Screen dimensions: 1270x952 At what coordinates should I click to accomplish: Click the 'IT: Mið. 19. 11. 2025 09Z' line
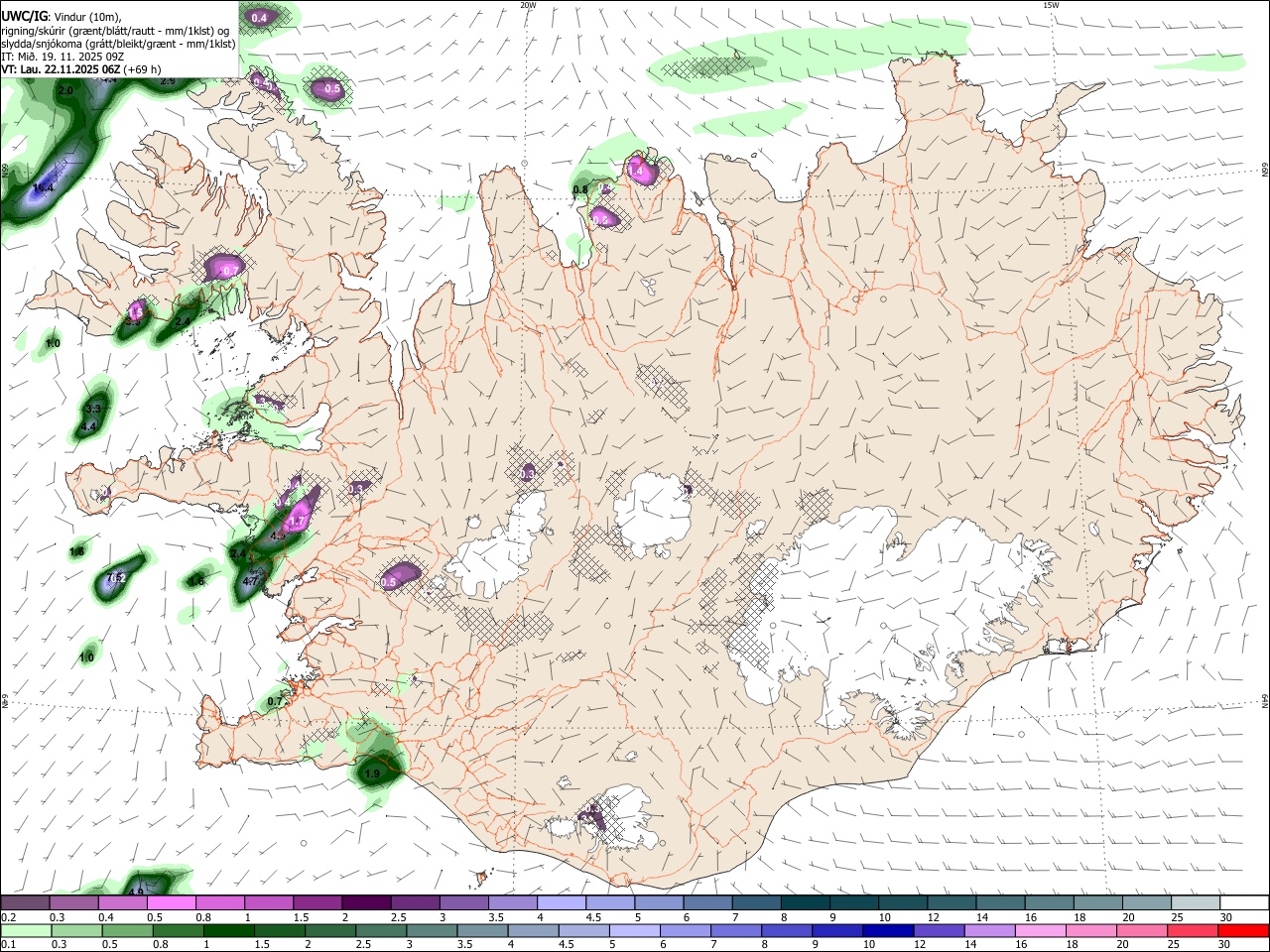[x=63, y=57]
